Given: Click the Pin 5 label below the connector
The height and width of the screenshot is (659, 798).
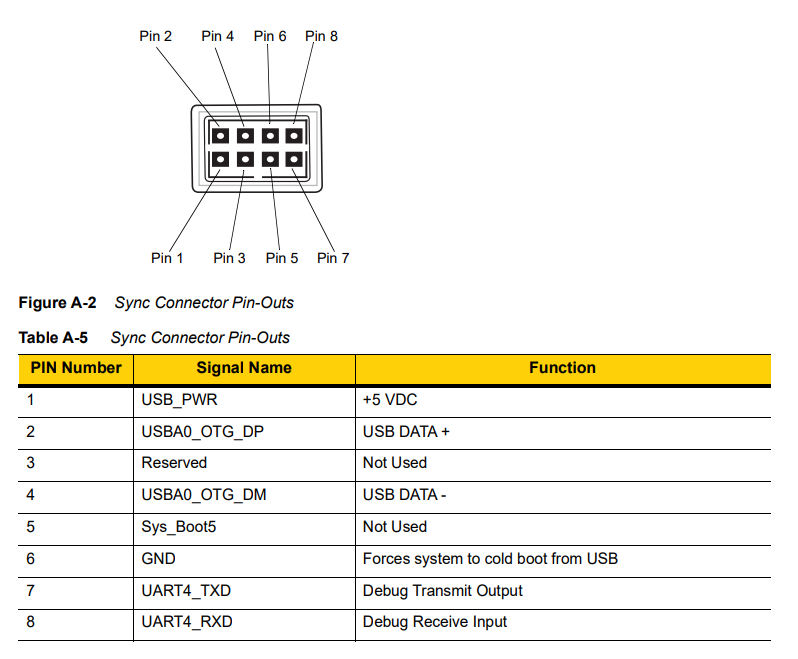Looking at the screenshot, I should pos(282,258).
